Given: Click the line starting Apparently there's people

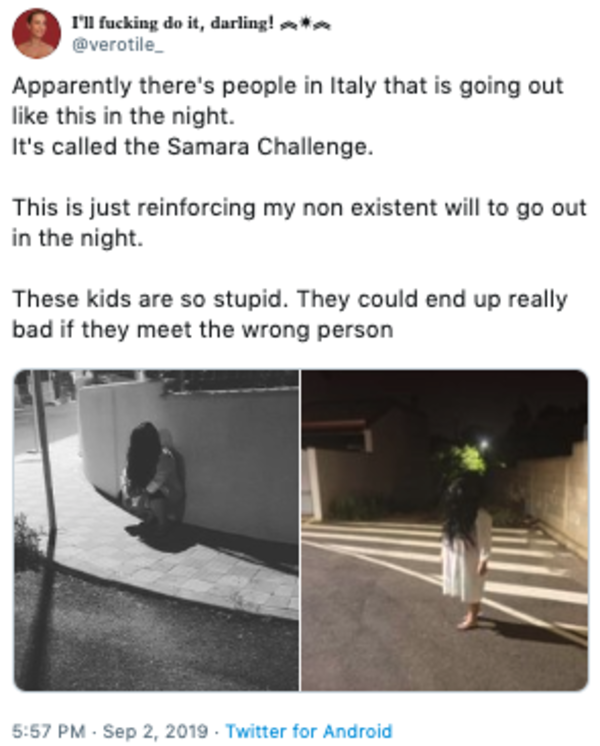Looking at the screenshot, I should 287,86.
